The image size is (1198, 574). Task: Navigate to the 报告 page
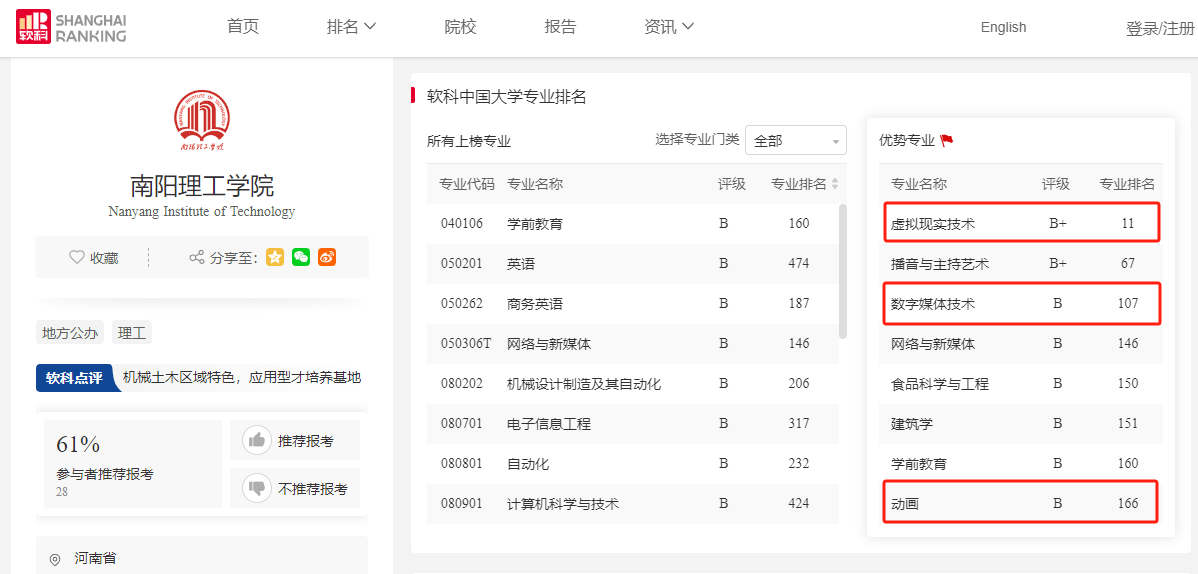560,27
